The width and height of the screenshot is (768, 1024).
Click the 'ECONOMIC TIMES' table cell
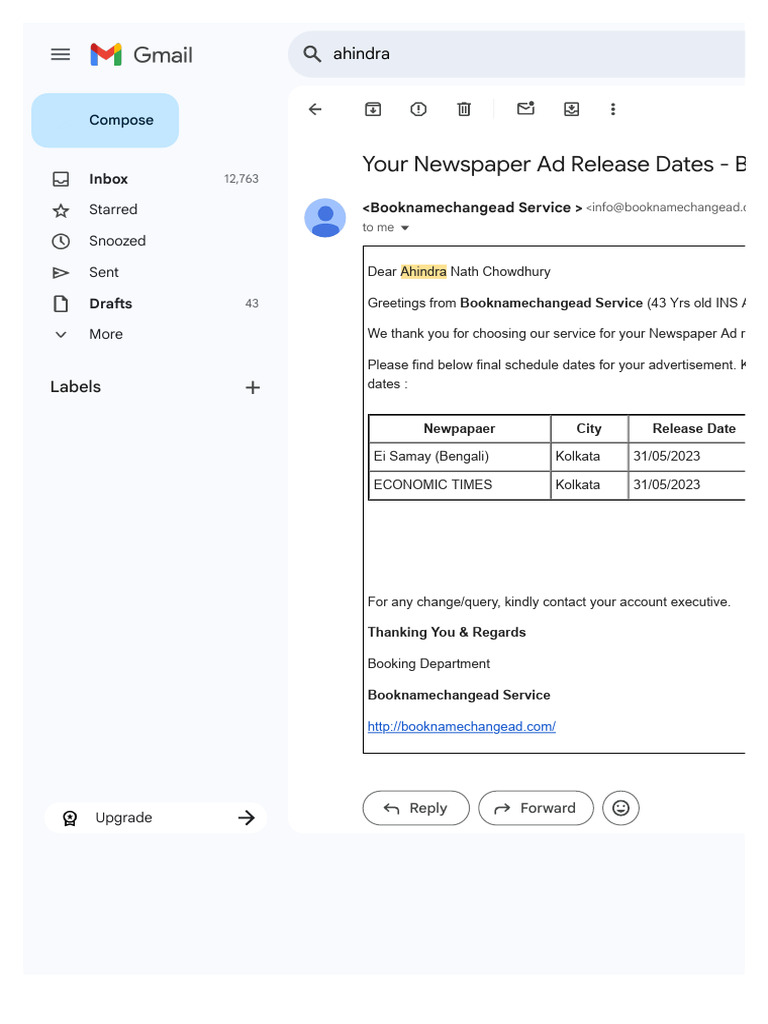(460, 485)
